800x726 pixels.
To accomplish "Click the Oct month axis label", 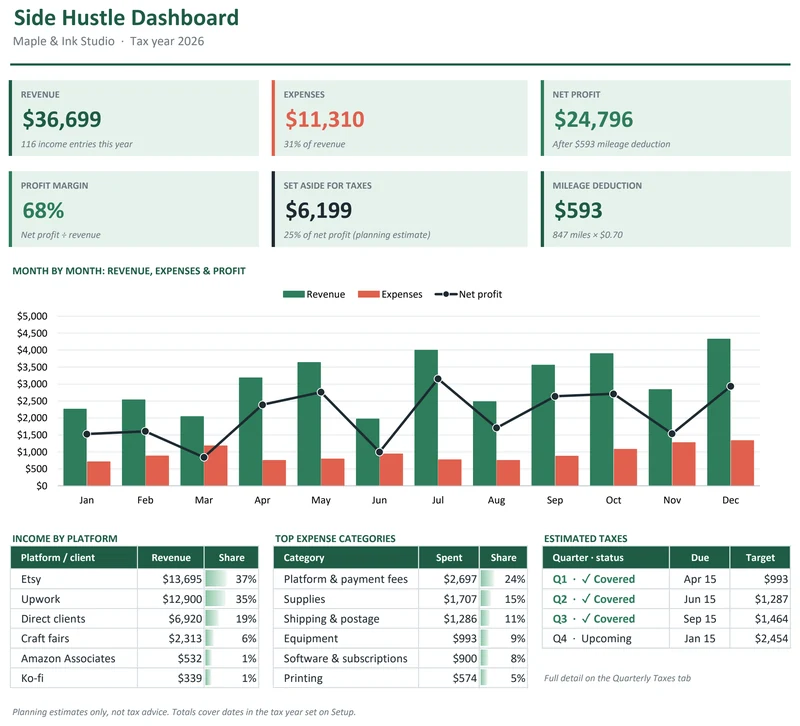I will pyautogui.click(x=613, y=500).
